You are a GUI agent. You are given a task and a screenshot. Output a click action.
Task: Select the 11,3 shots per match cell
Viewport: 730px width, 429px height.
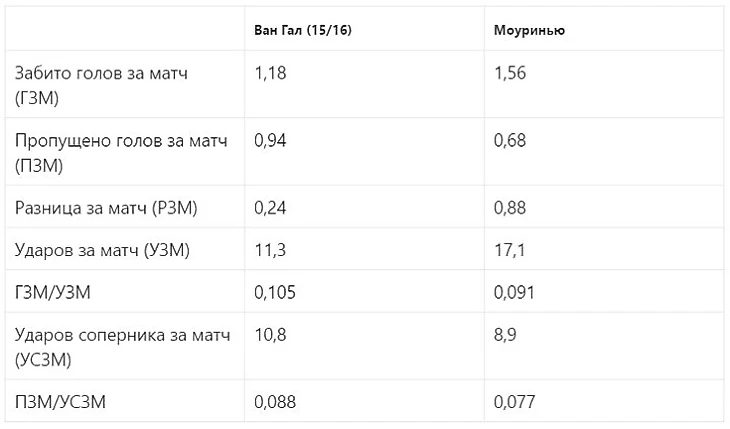click(270, 249)
